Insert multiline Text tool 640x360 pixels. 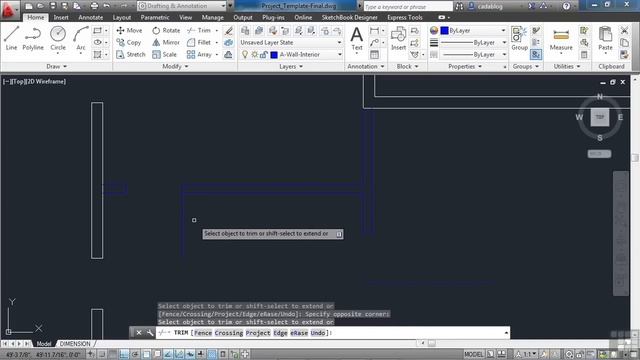coord(357,39)
